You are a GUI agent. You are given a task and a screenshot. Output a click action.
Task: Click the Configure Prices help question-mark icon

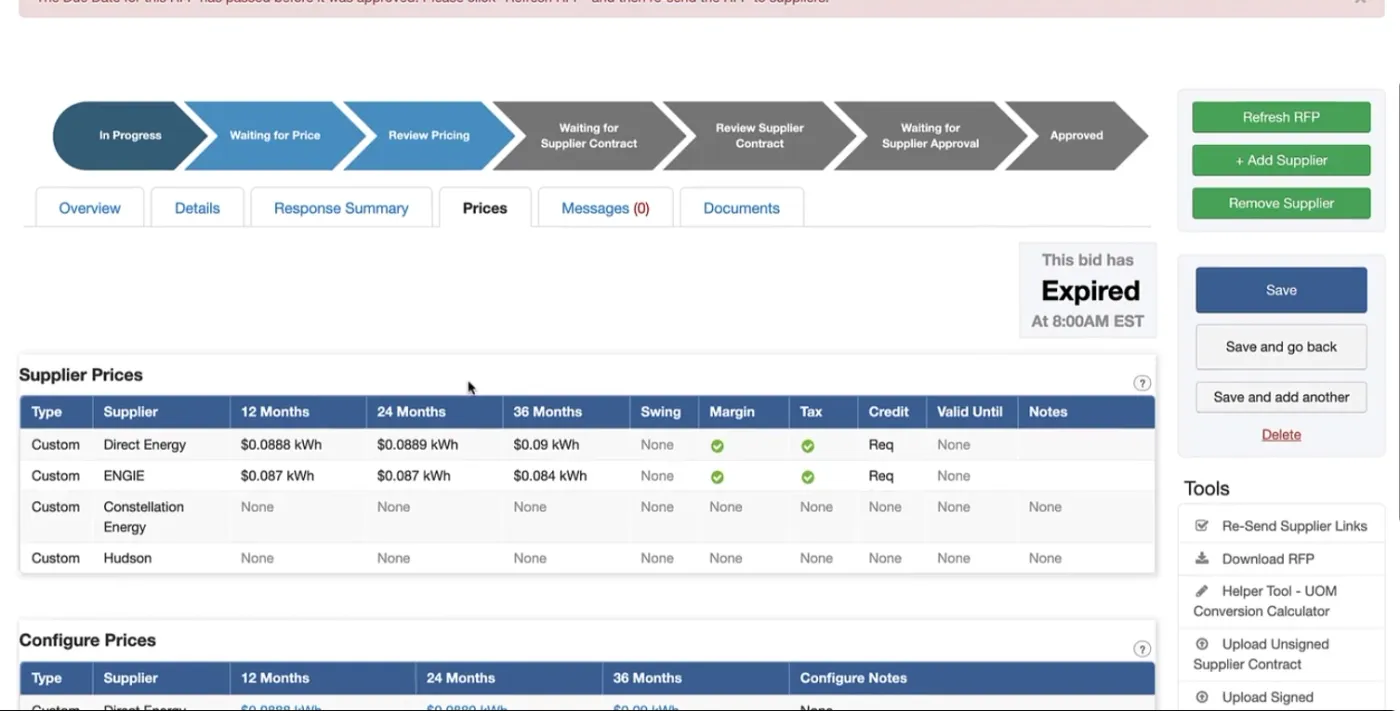[1142, 649]
